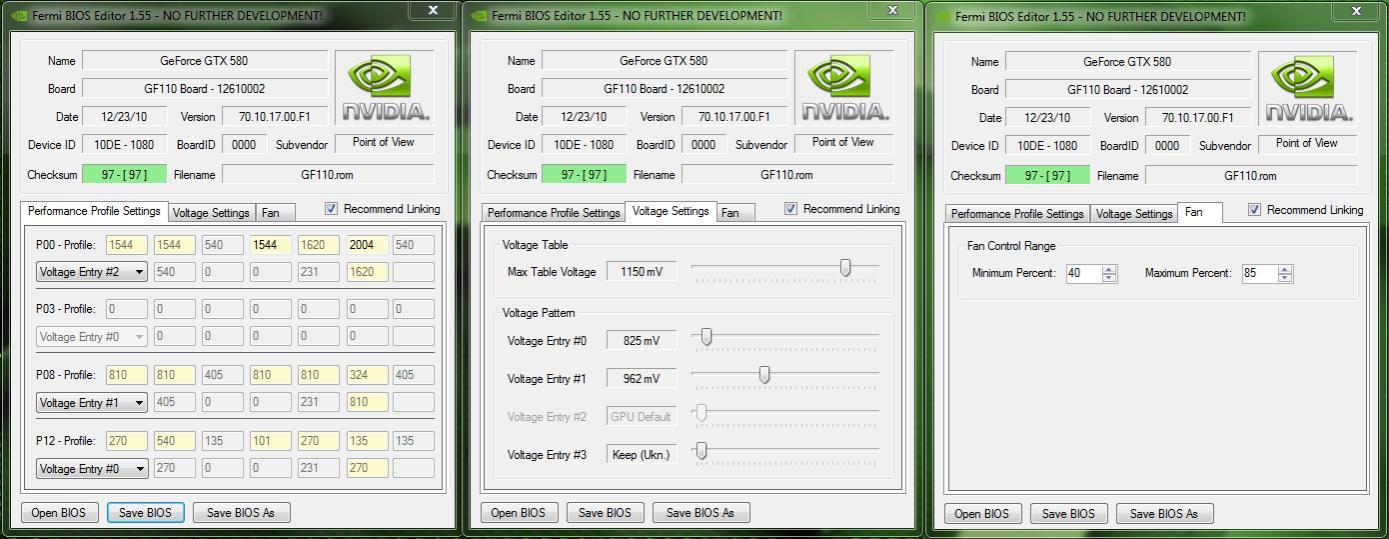The height and width of the screenshot is (539, 1389).
Task: Click the Board field GF110 Board - 12610002 in the right window
Action: tap(1128, 90)
